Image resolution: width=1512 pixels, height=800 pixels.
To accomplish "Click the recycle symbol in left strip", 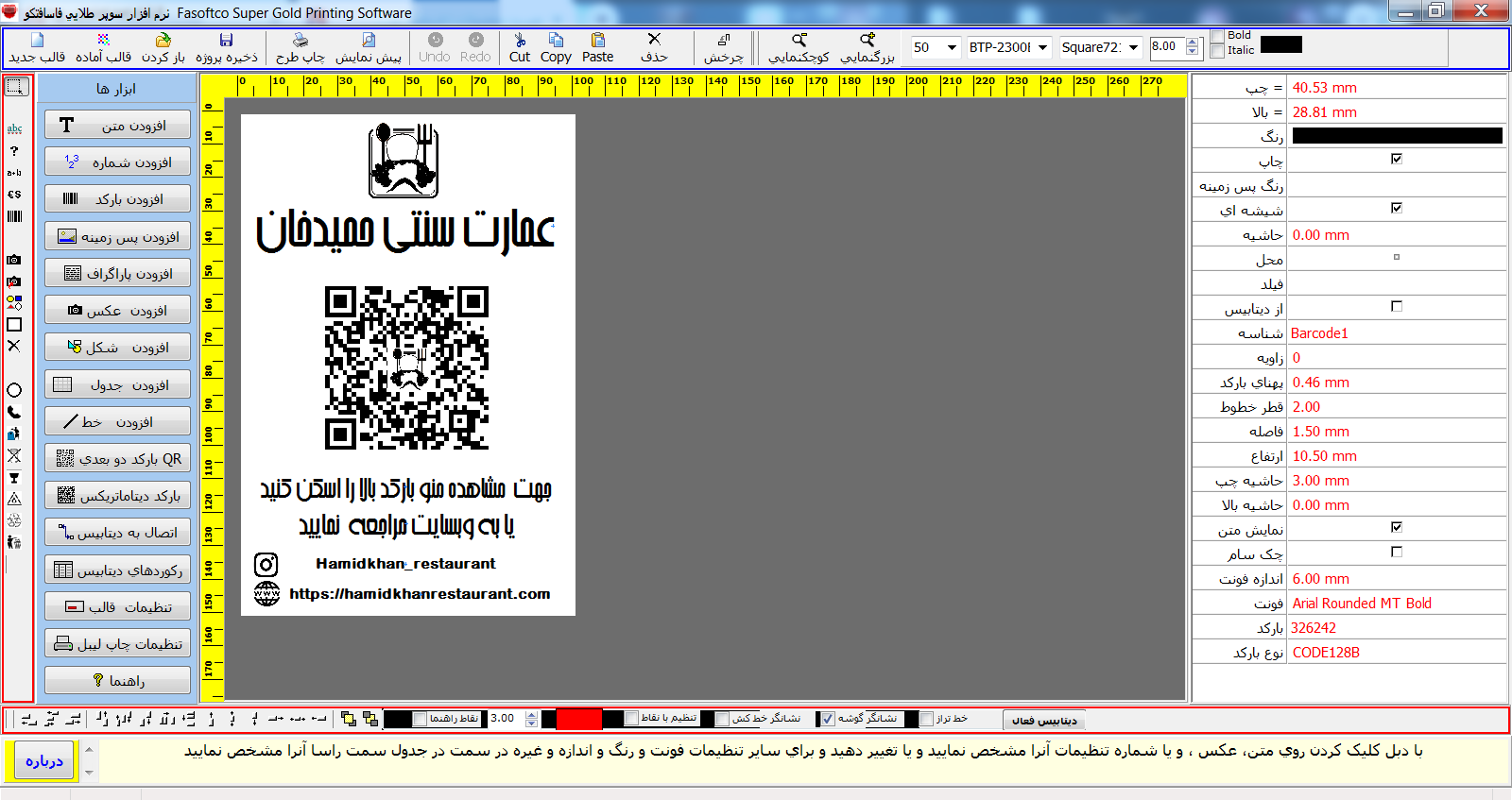I will point(14,520).
